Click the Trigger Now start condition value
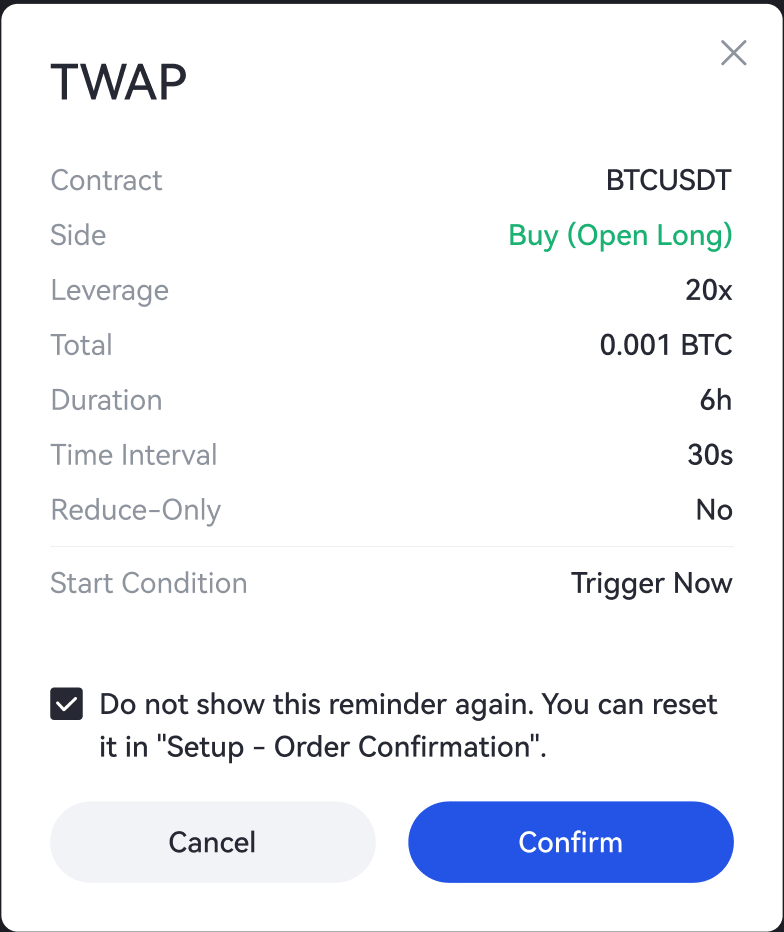 651,584
